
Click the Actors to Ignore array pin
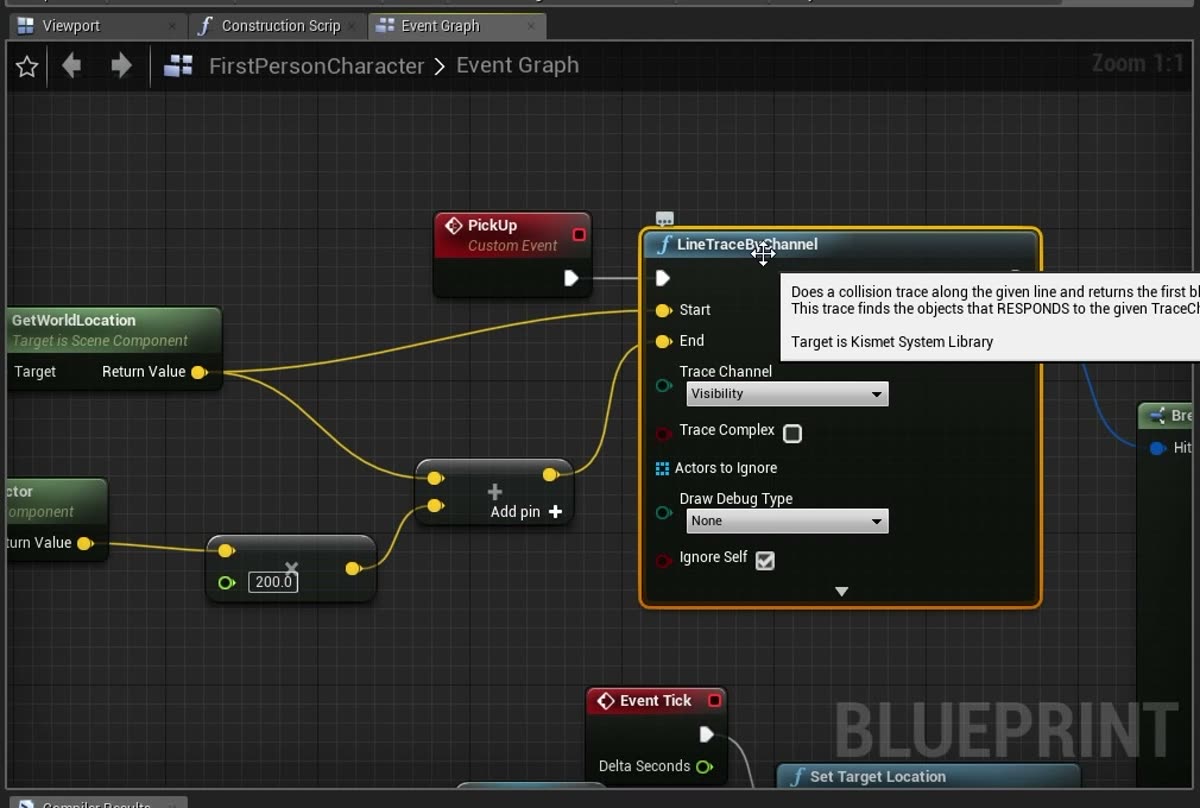click(x=662, y=468)
